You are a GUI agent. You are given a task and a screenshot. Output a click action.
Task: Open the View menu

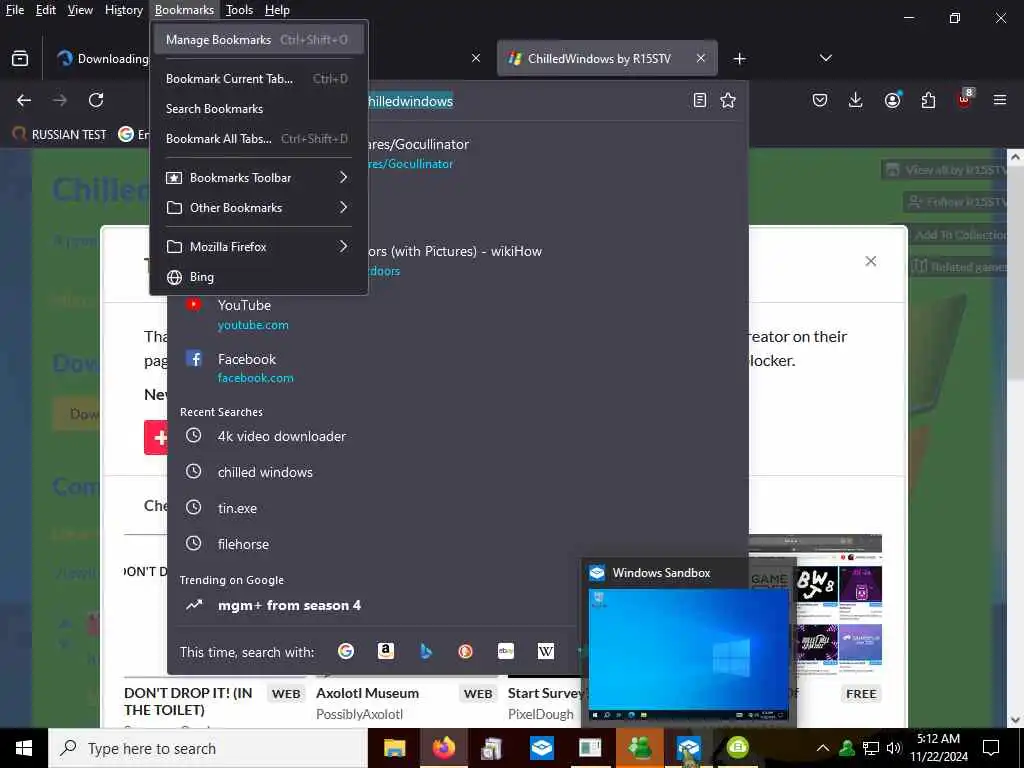80,10
